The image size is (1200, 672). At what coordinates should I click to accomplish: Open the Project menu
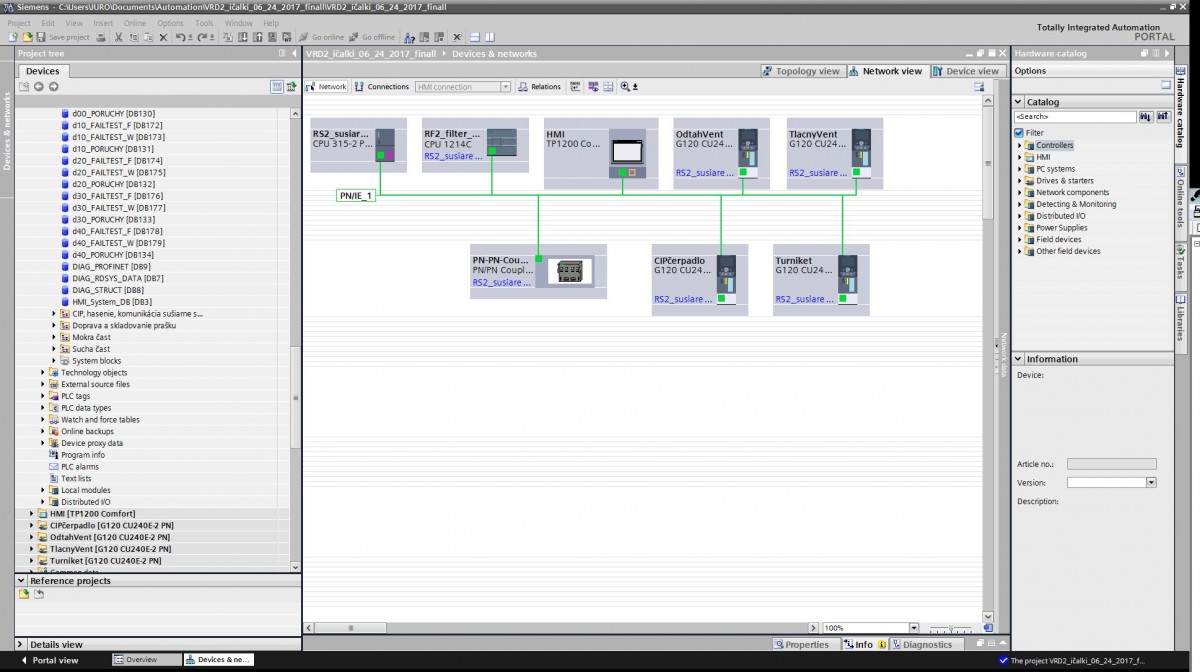click(x=19, y=23)
